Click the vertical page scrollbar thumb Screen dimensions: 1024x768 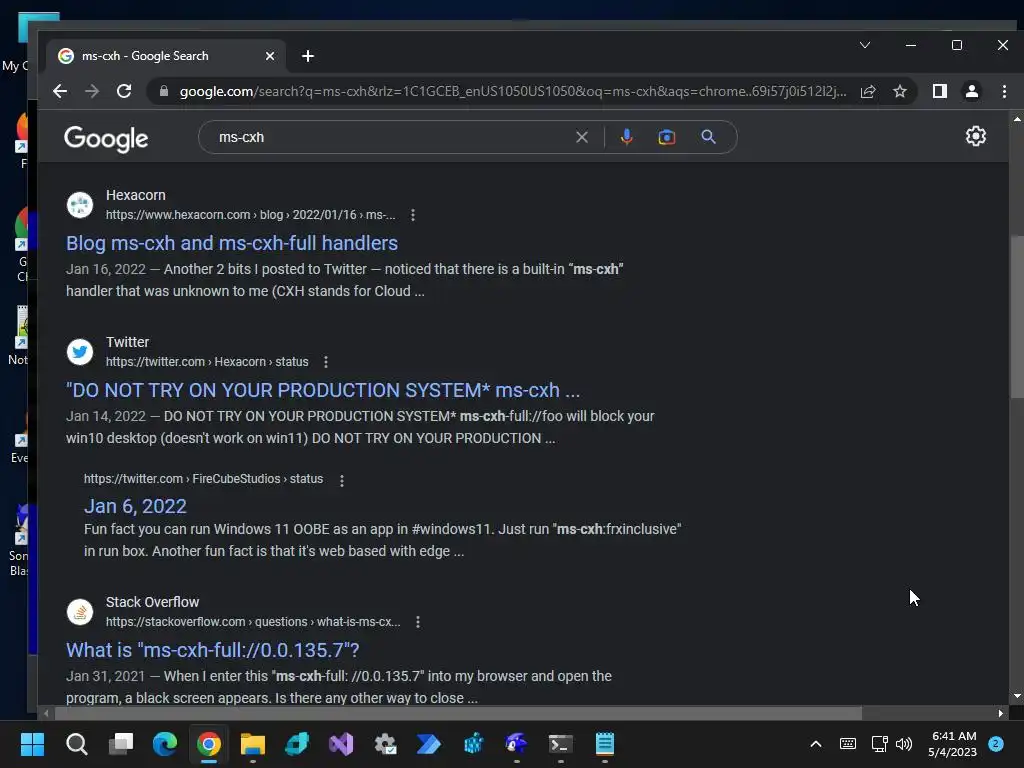coord(1017,317)
